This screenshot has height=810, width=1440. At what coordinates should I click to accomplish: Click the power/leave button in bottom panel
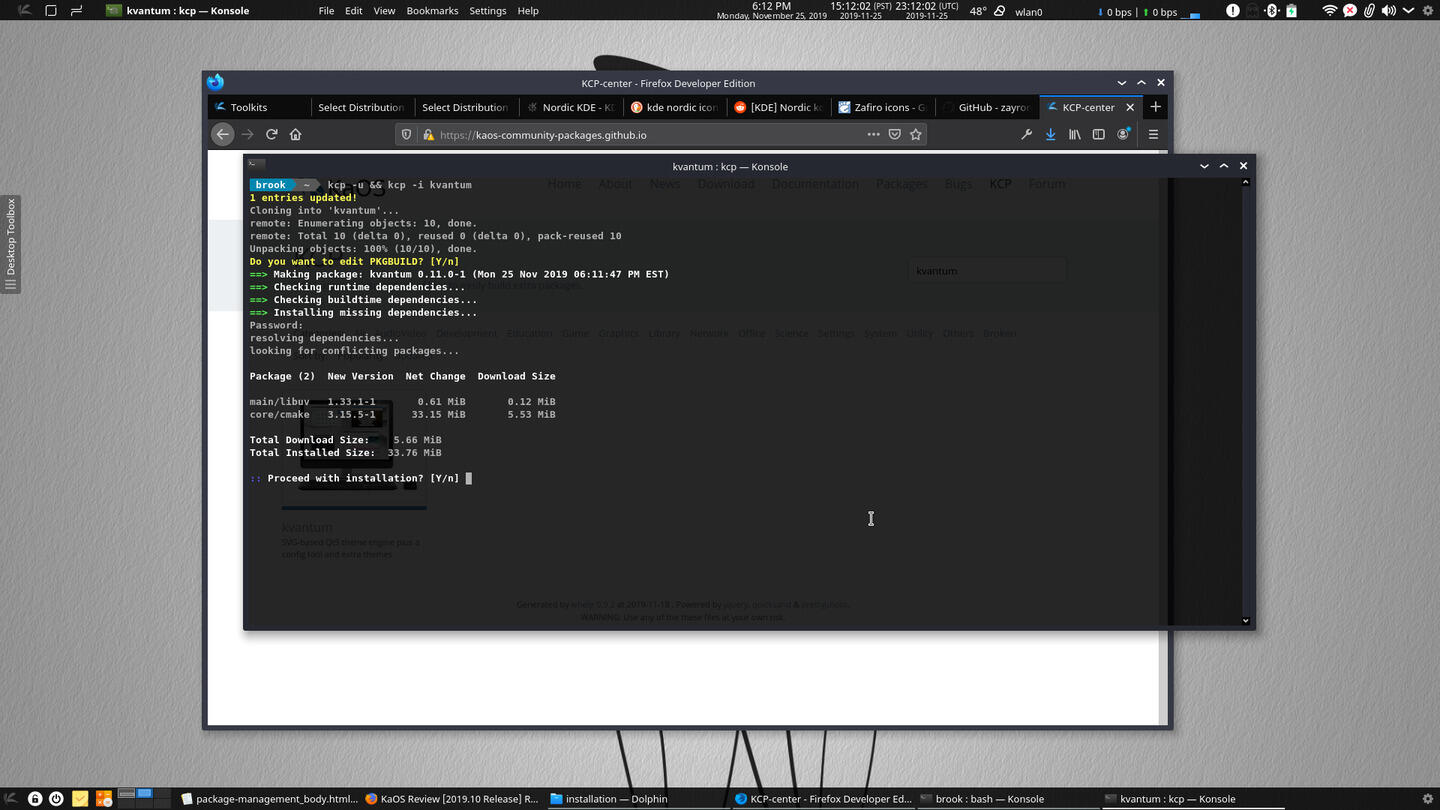pos(56,799)
